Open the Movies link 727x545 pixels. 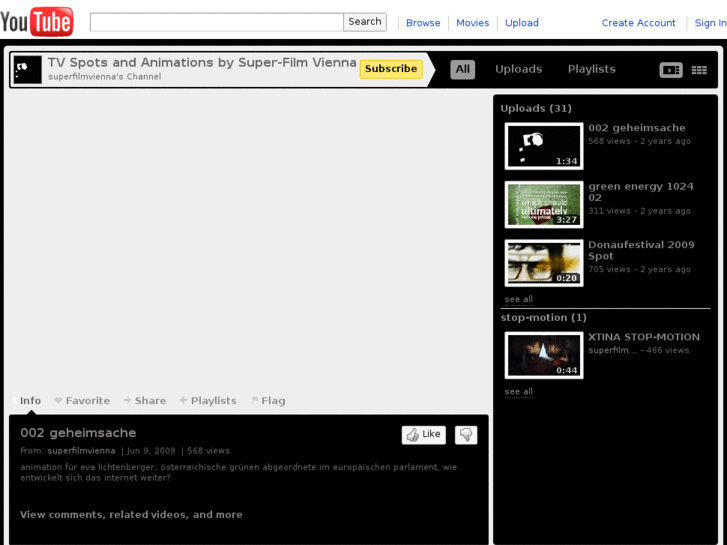pos(472,23)
